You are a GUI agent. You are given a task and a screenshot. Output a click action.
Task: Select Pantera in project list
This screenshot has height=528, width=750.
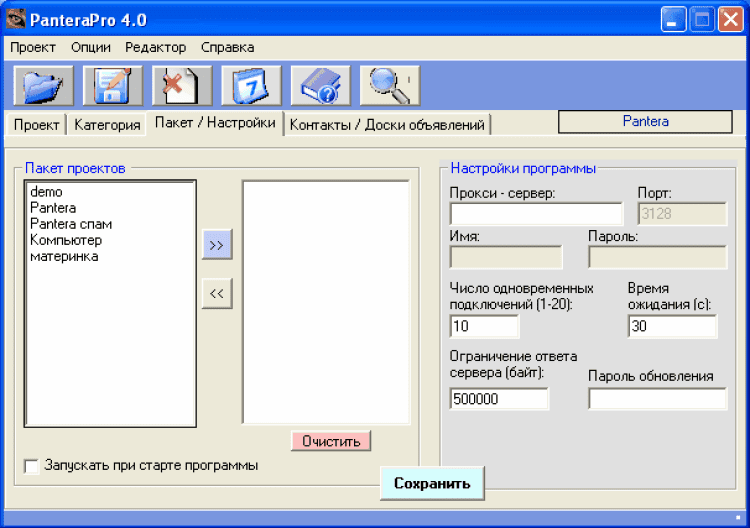tap(53, 208)
